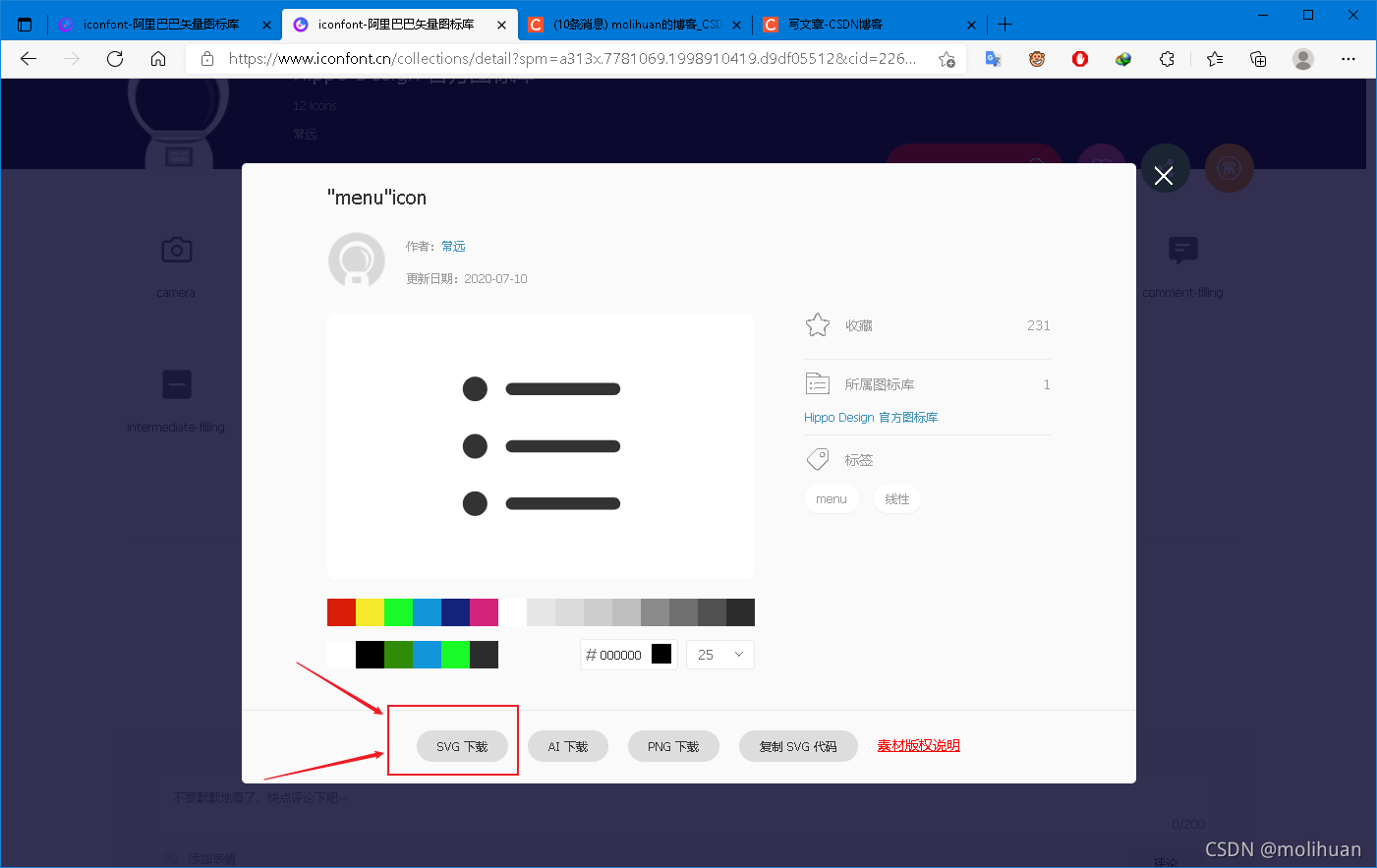
Task: Open the favorites list icon
Action: [1215, 59]
